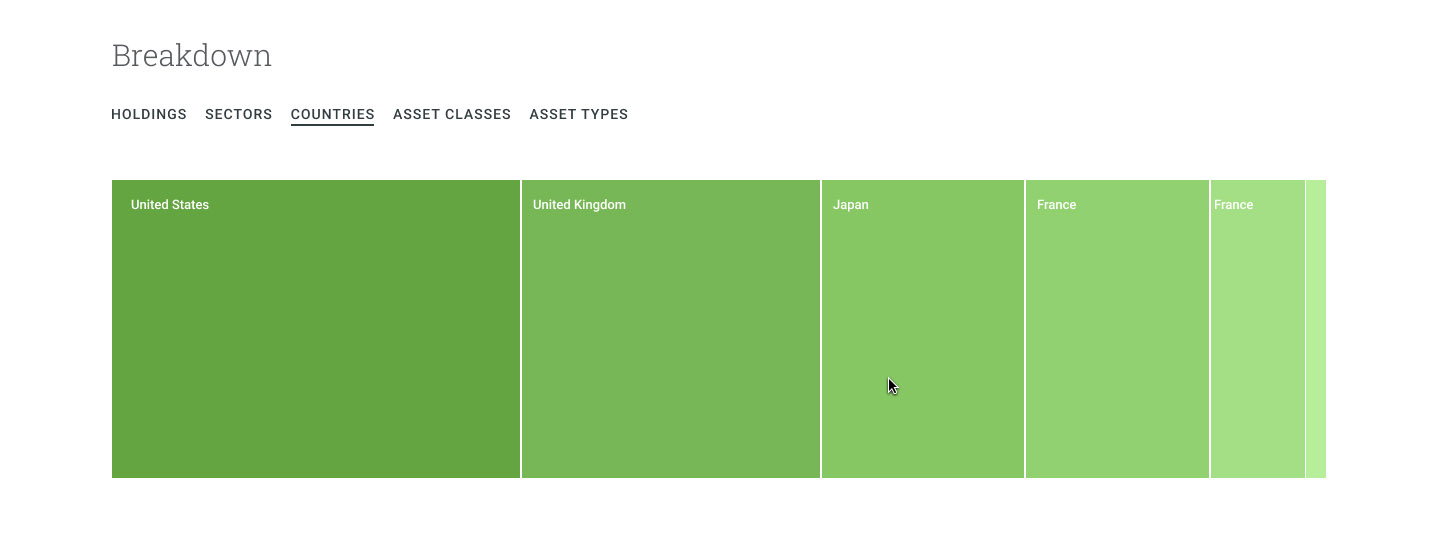
Task: Select the Countries tab
Action: point(332,114)
